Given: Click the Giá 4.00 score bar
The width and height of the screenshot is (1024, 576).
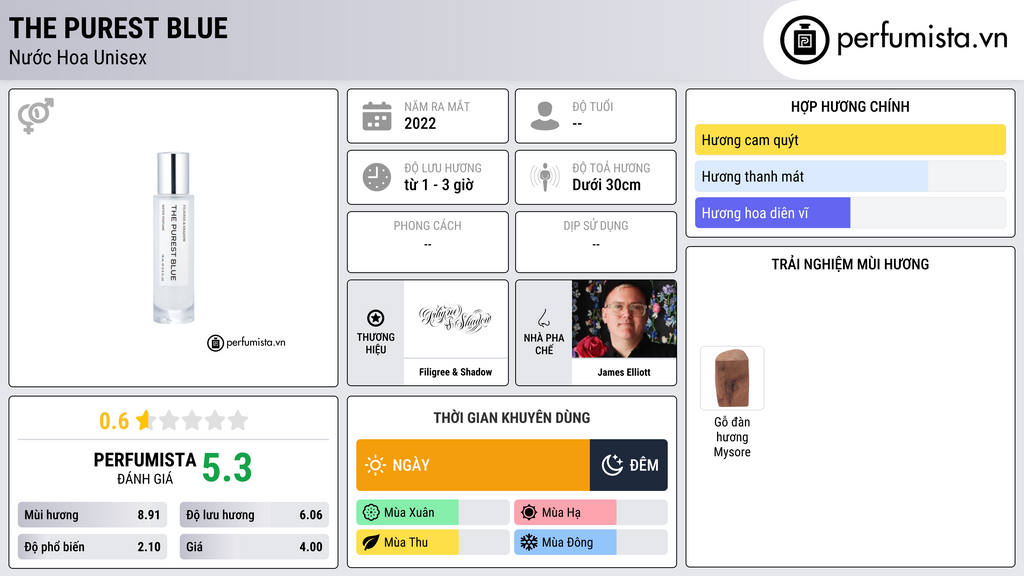Looking at the screenshot, I should coord(254,547).
